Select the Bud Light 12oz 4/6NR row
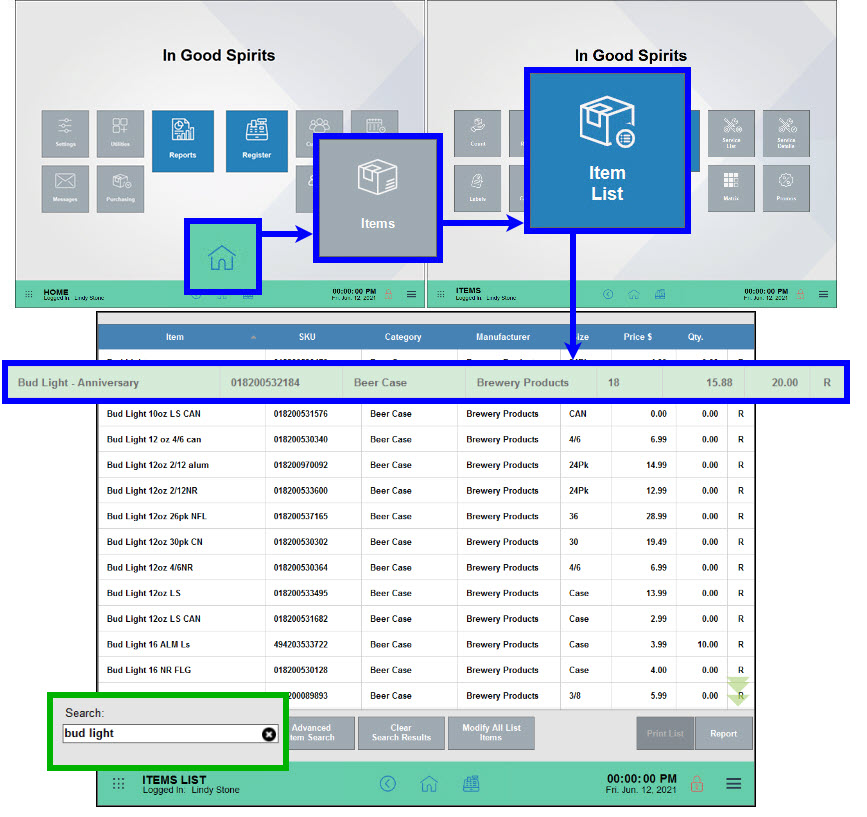The image size is (867, 817). tap(426, 568)
